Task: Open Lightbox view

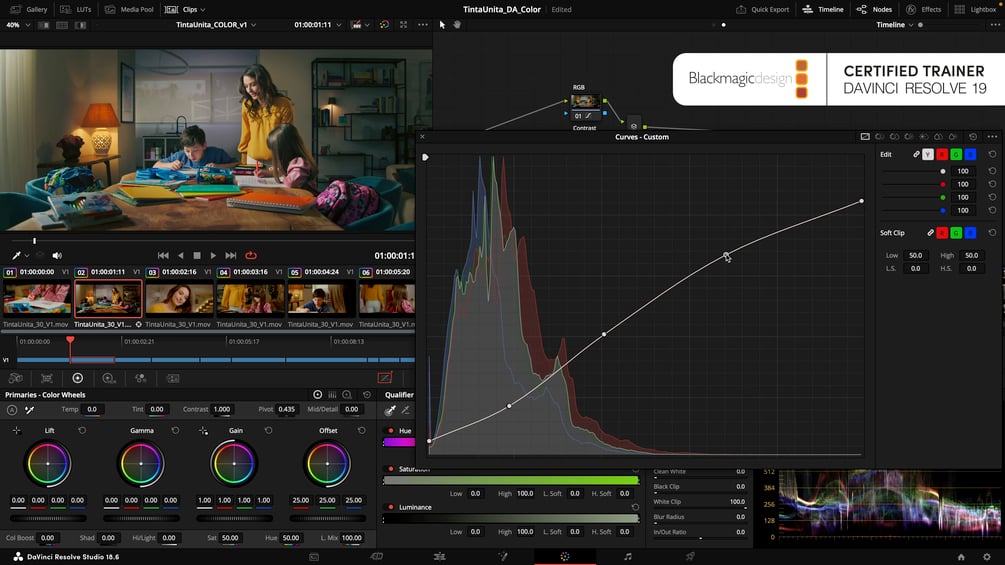Action: tap(976, 10)
